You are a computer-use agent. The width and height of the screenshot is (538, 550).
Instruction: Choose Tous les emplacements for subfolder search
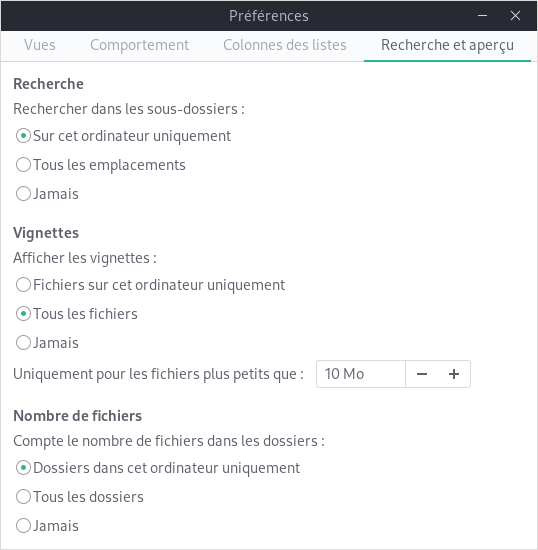pyautogui.click(x=101, y=165)
